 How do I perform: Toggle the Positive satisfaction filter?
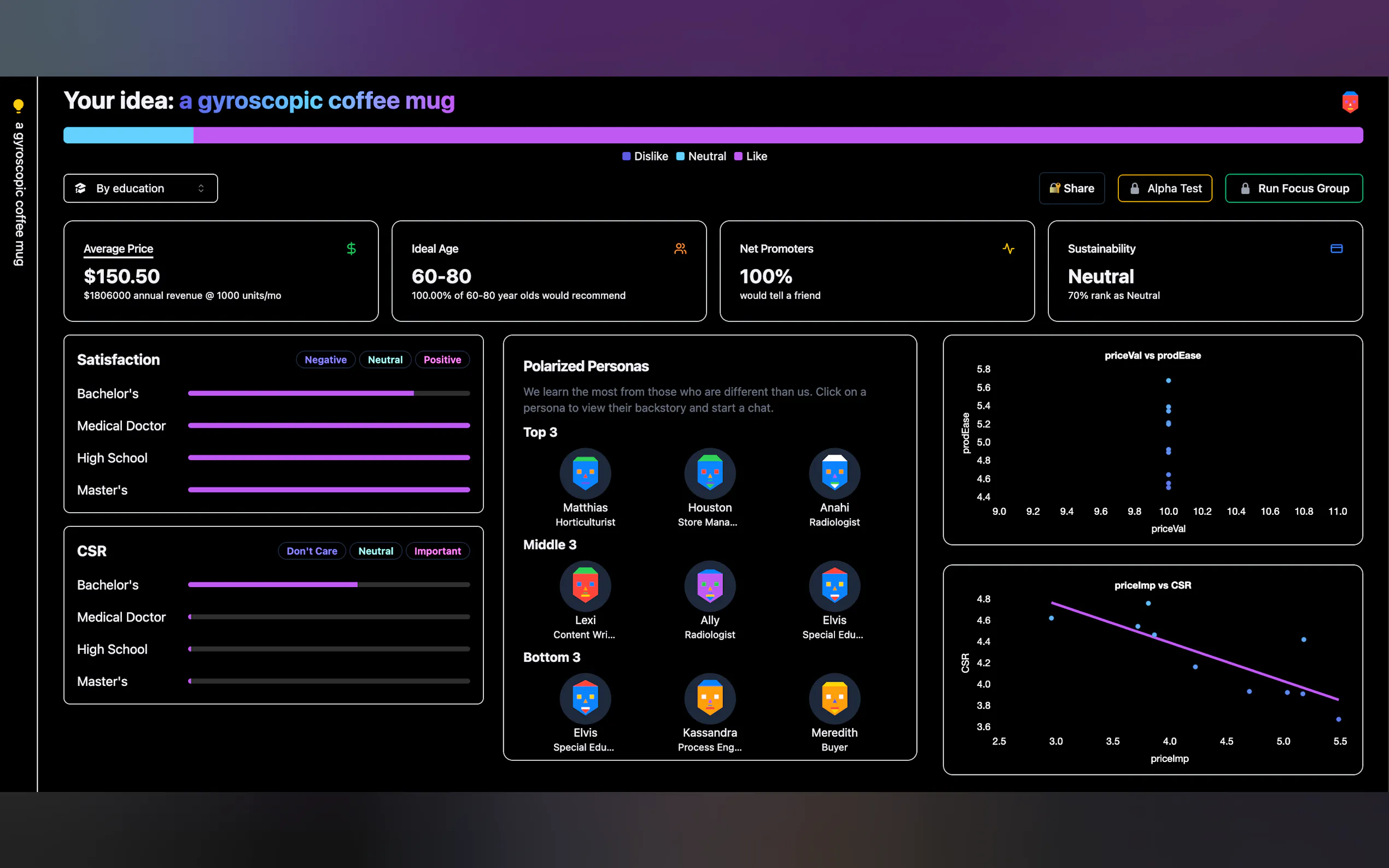[x=441, y=360]
